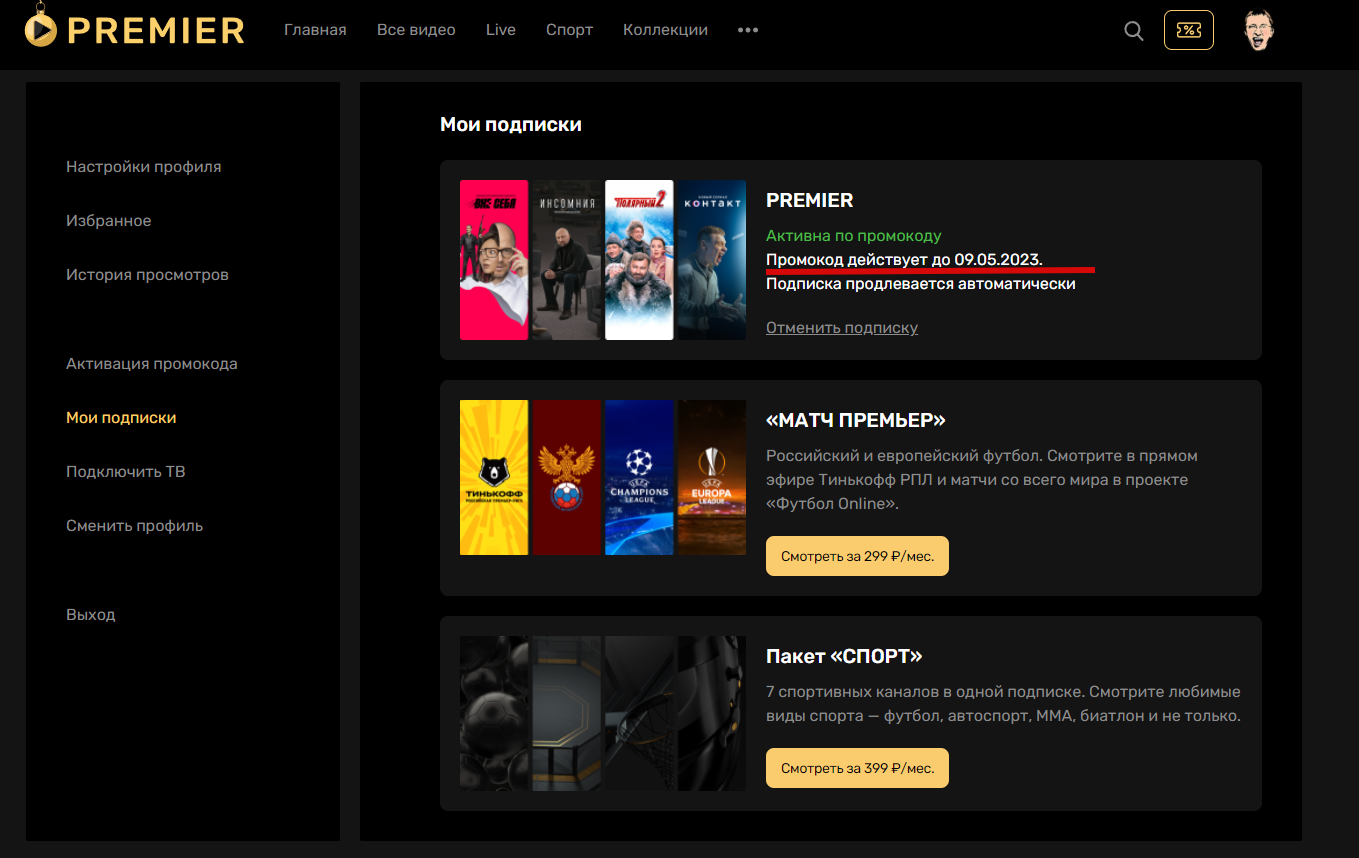Open the Тинькофф РПЛ yellow thumbnail

point(494,478)
